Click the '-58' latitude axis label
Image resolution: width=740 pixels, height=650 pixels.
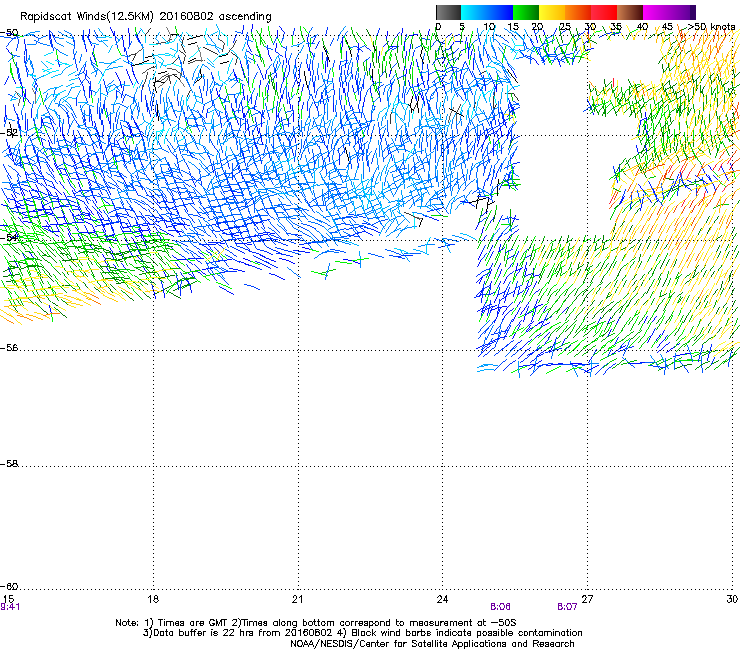(x=9, y=464)
